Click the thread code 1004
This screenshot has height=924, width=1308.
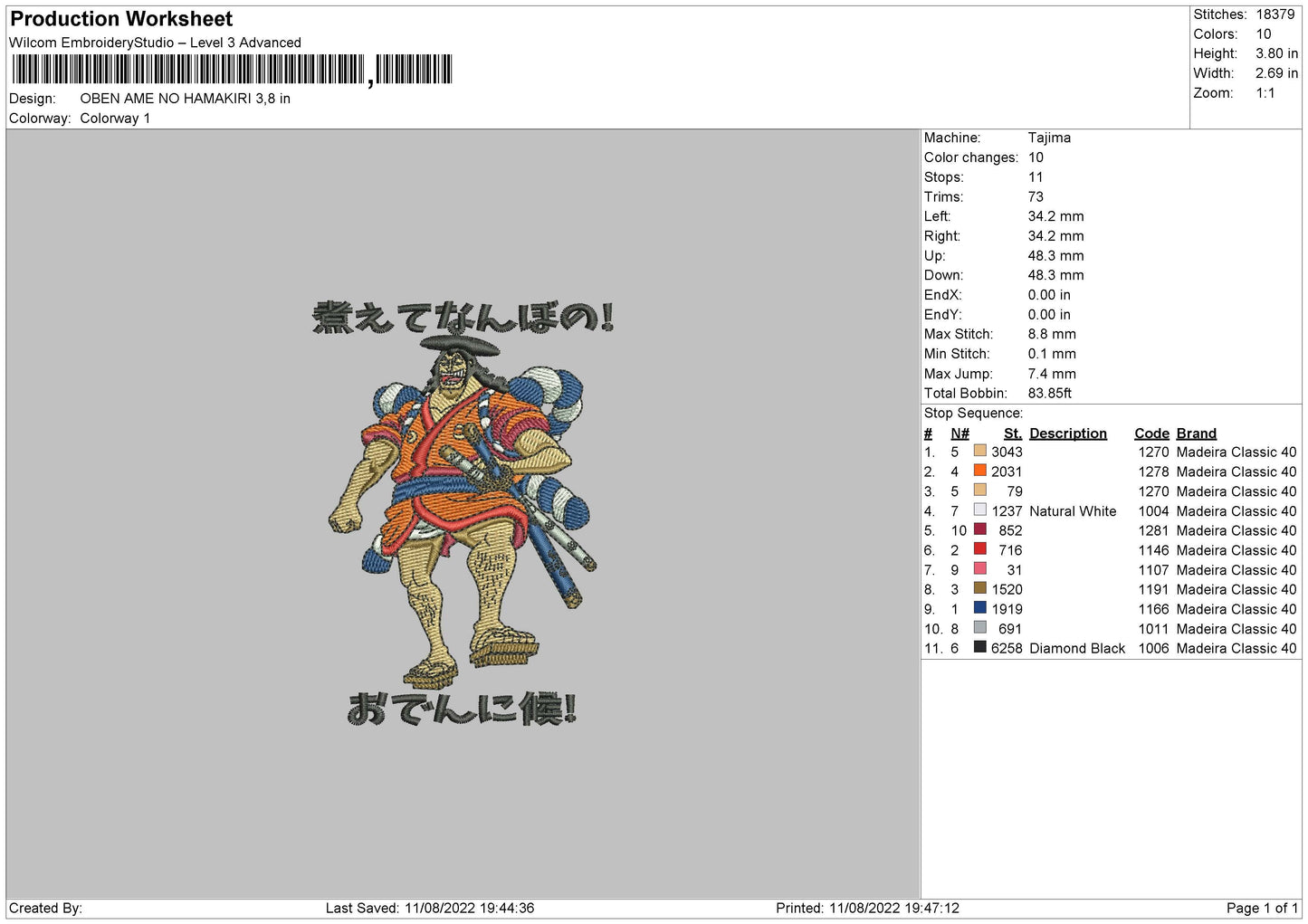[x=1153, y=511]
